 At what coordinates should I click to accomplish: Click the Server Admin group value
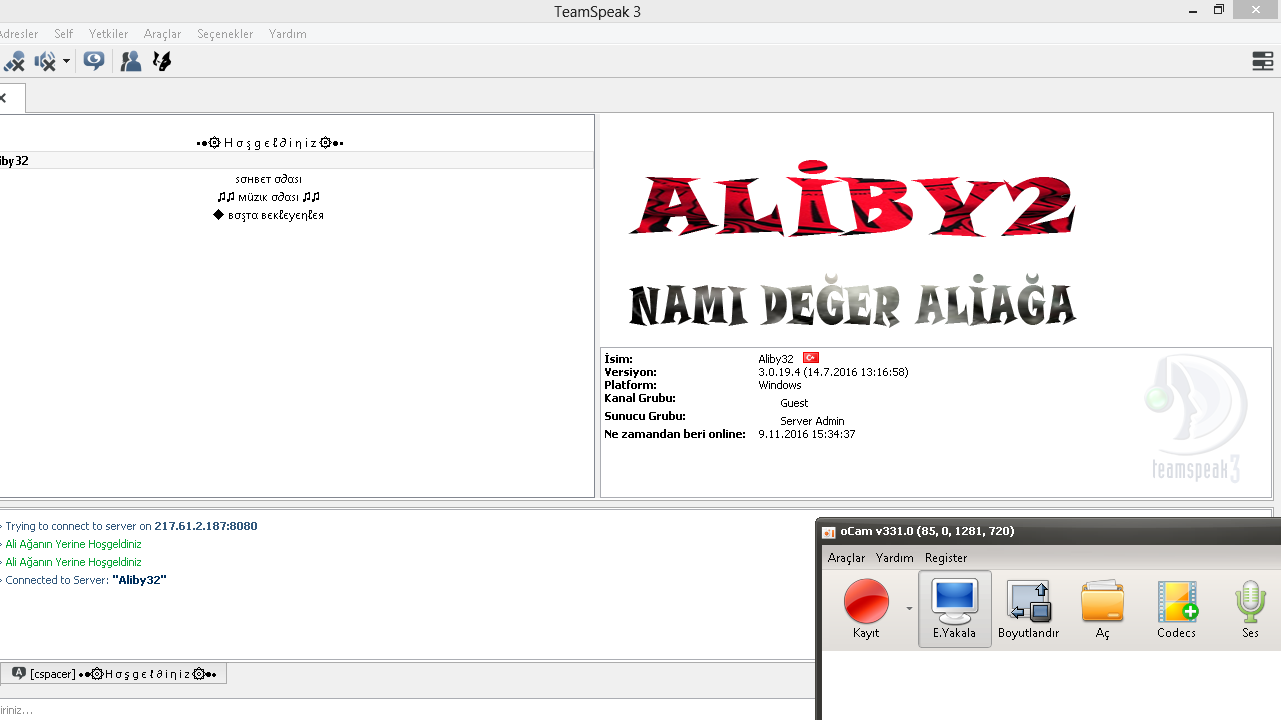tap(812, 421)
